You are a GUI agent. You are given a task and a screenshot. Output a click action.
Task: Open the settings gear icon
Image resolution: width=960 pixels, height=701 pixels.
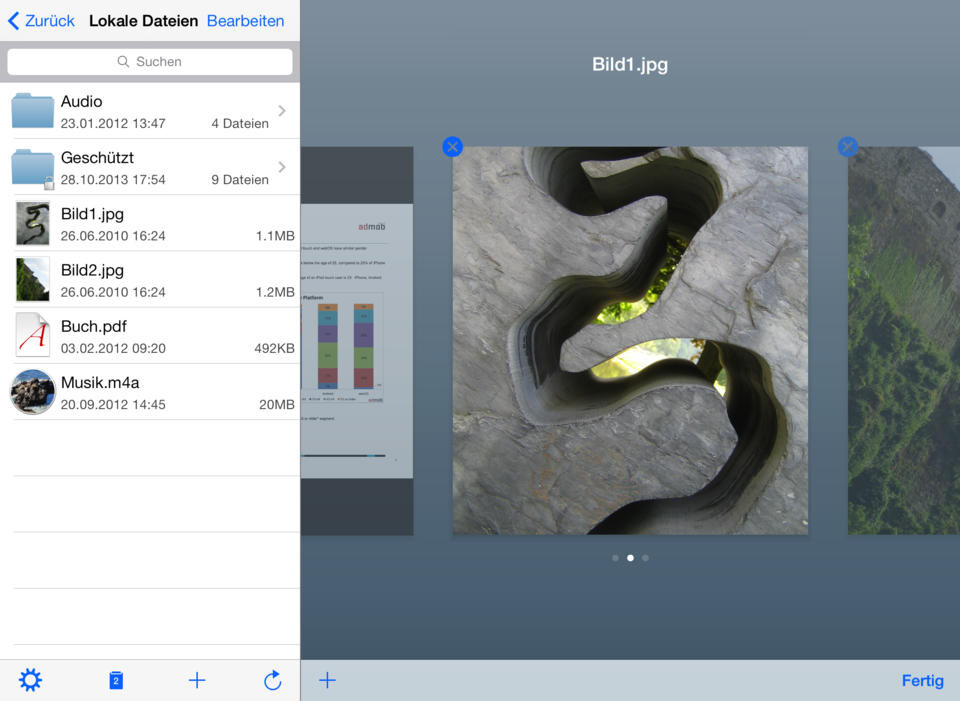pos(30,680)
